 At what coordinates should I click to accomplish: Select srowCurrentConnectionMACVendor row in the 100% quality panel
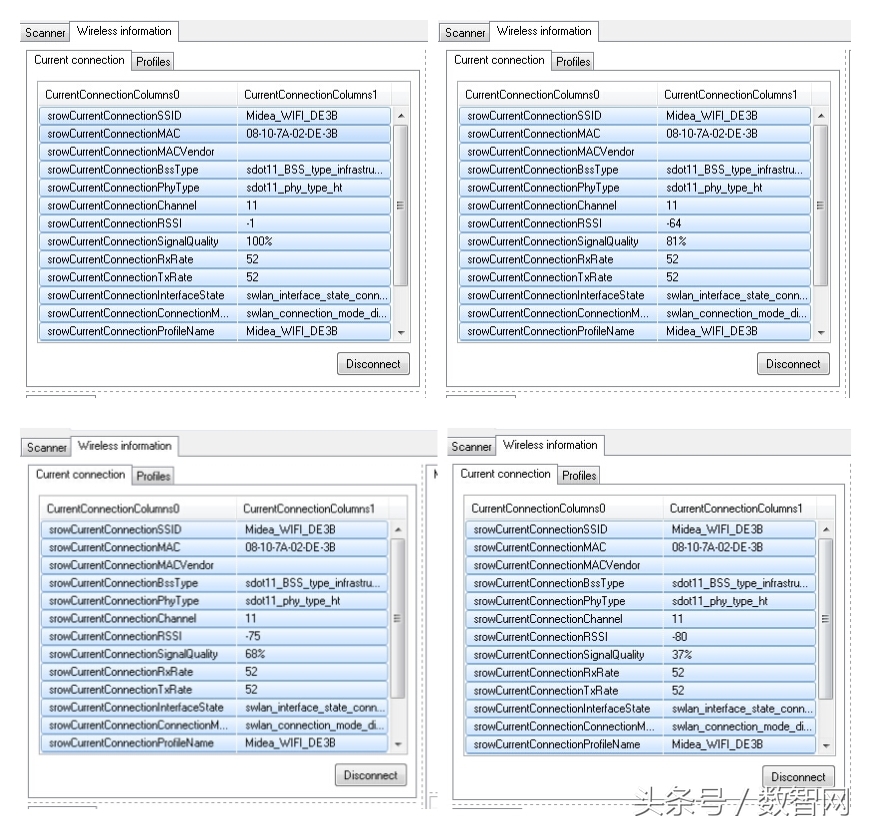tap(215, 151)
